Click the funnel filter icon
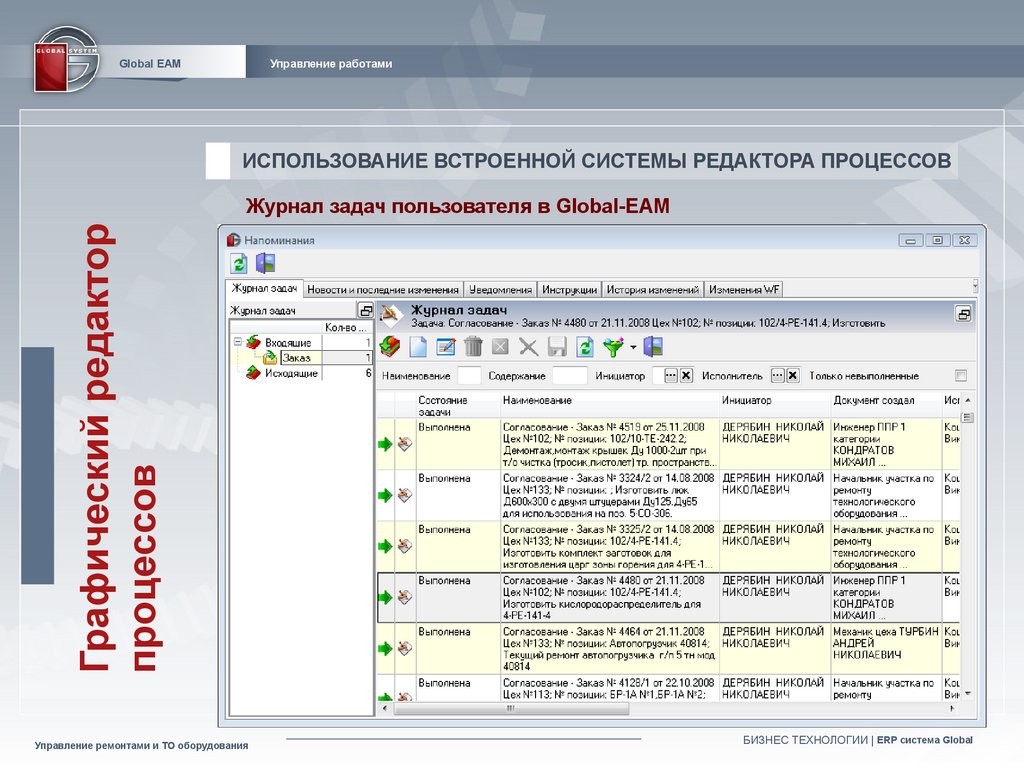 pyautogui.click(x=613, y=348)
